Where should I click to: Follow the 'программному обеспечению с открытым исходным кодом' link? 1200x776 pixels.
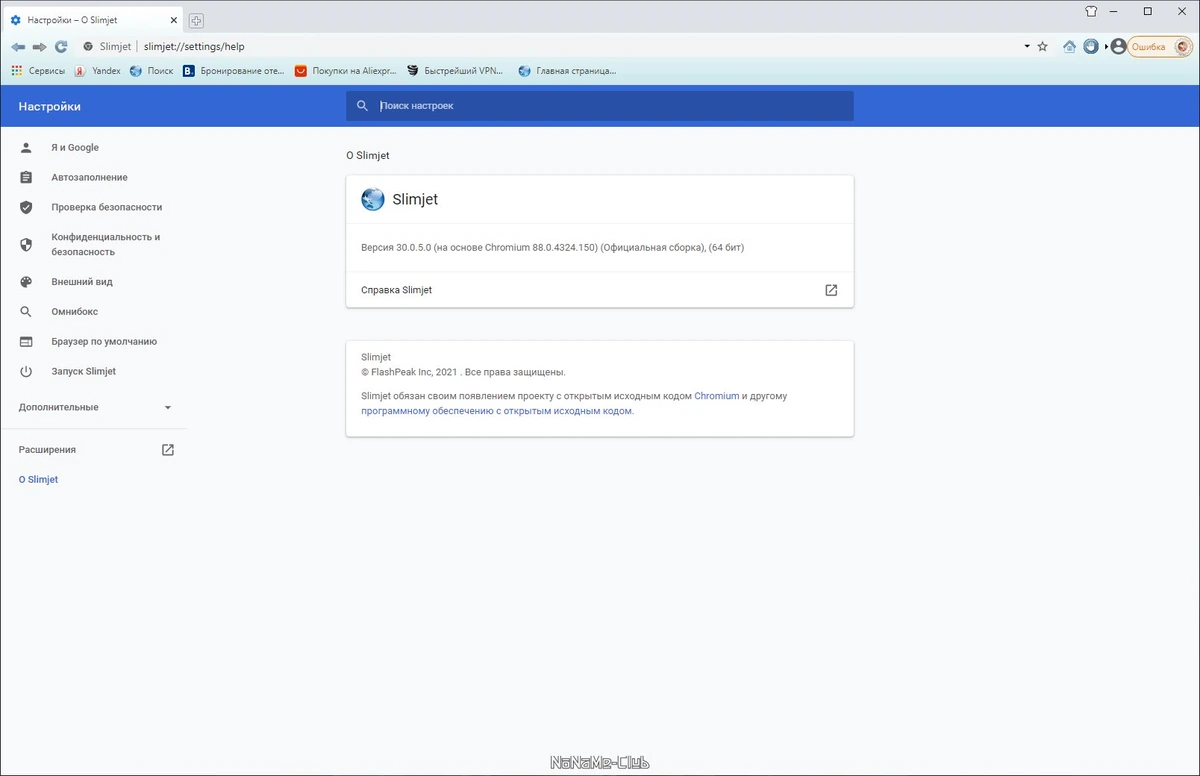tap(496, 411)
